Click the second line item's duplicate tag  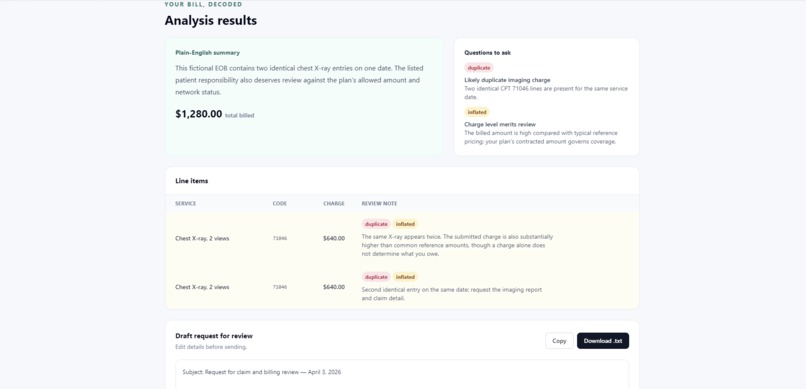(376, 277)
